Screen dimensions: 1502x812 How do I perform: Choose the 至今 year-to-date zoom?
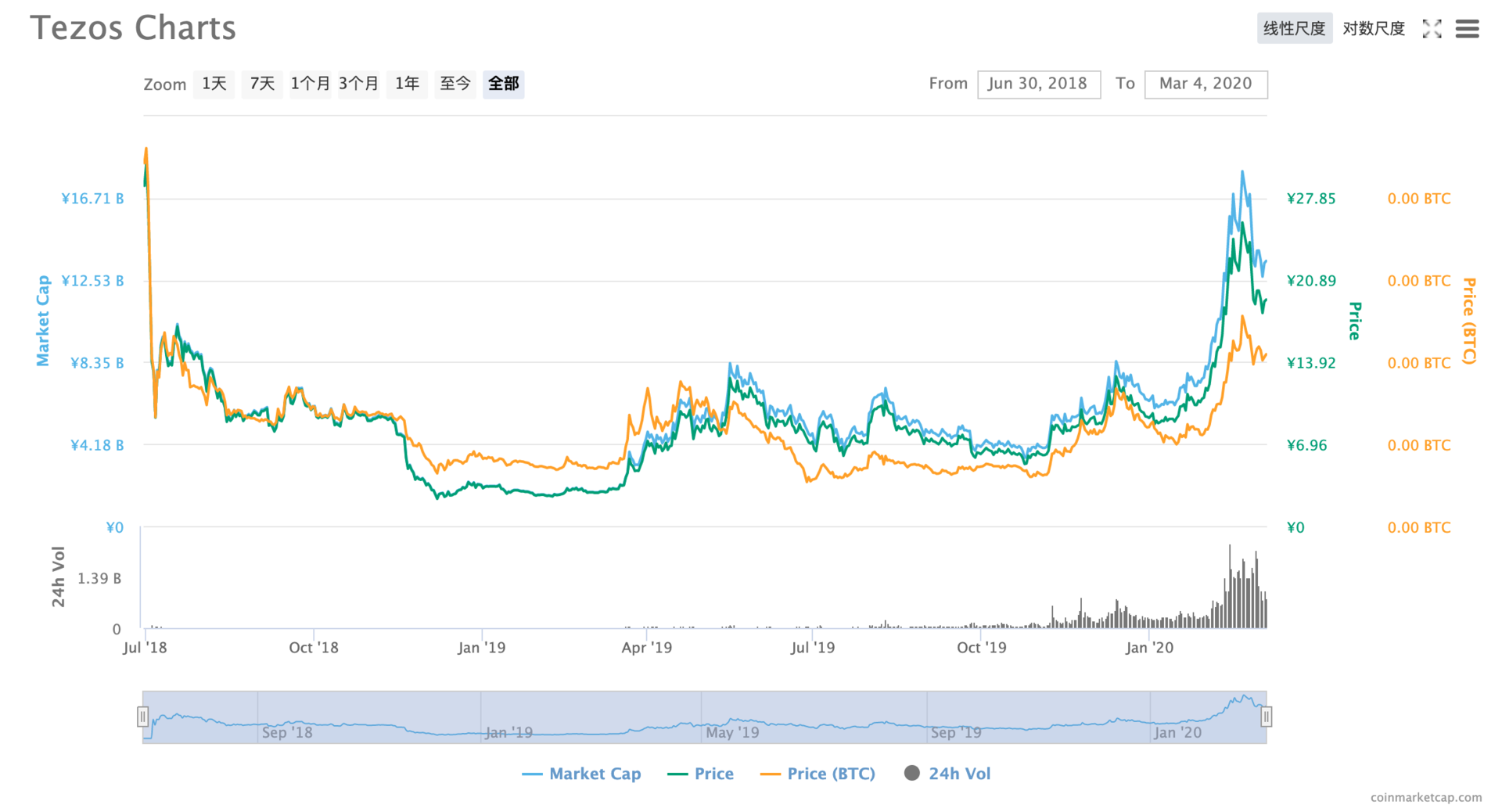[455, 84]
